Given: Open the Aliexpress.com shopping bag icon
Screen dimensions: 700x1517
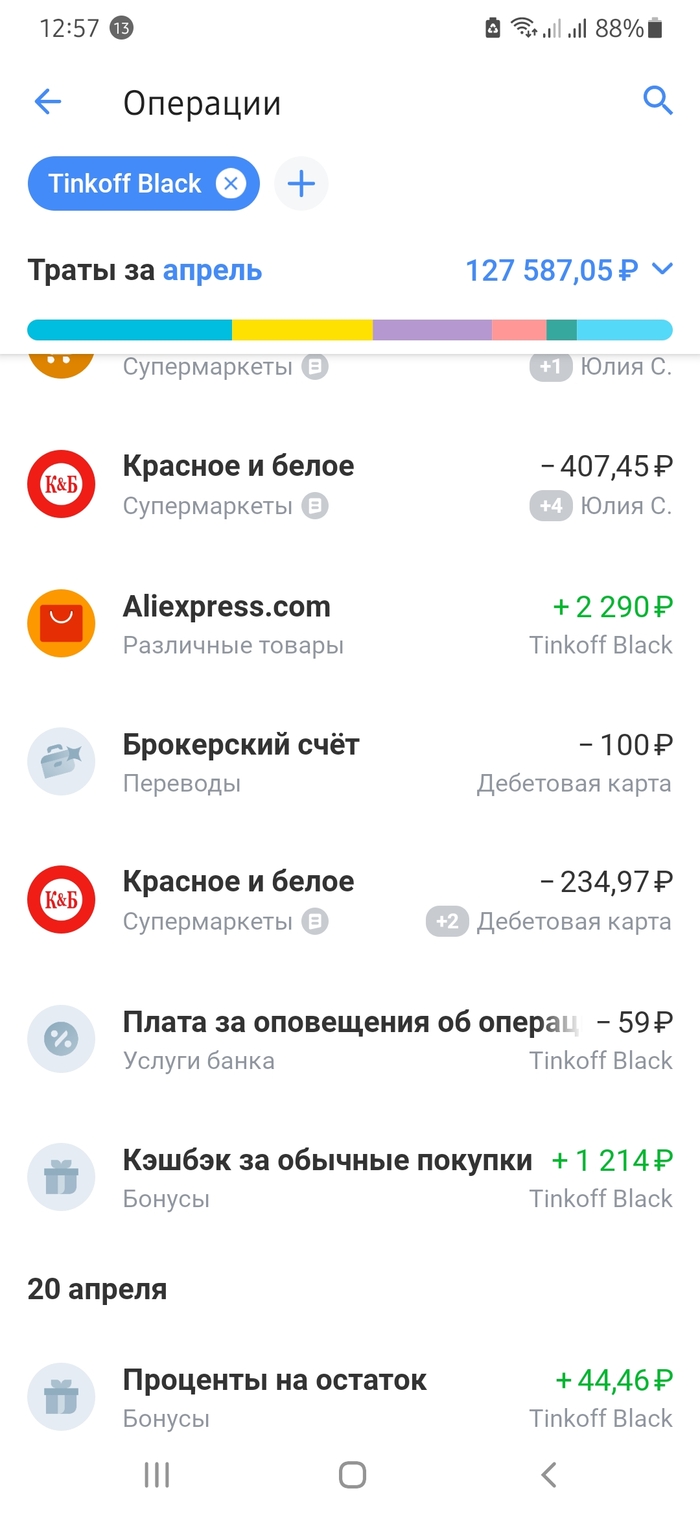Looking at the screenshot, I should coord(61,624).
